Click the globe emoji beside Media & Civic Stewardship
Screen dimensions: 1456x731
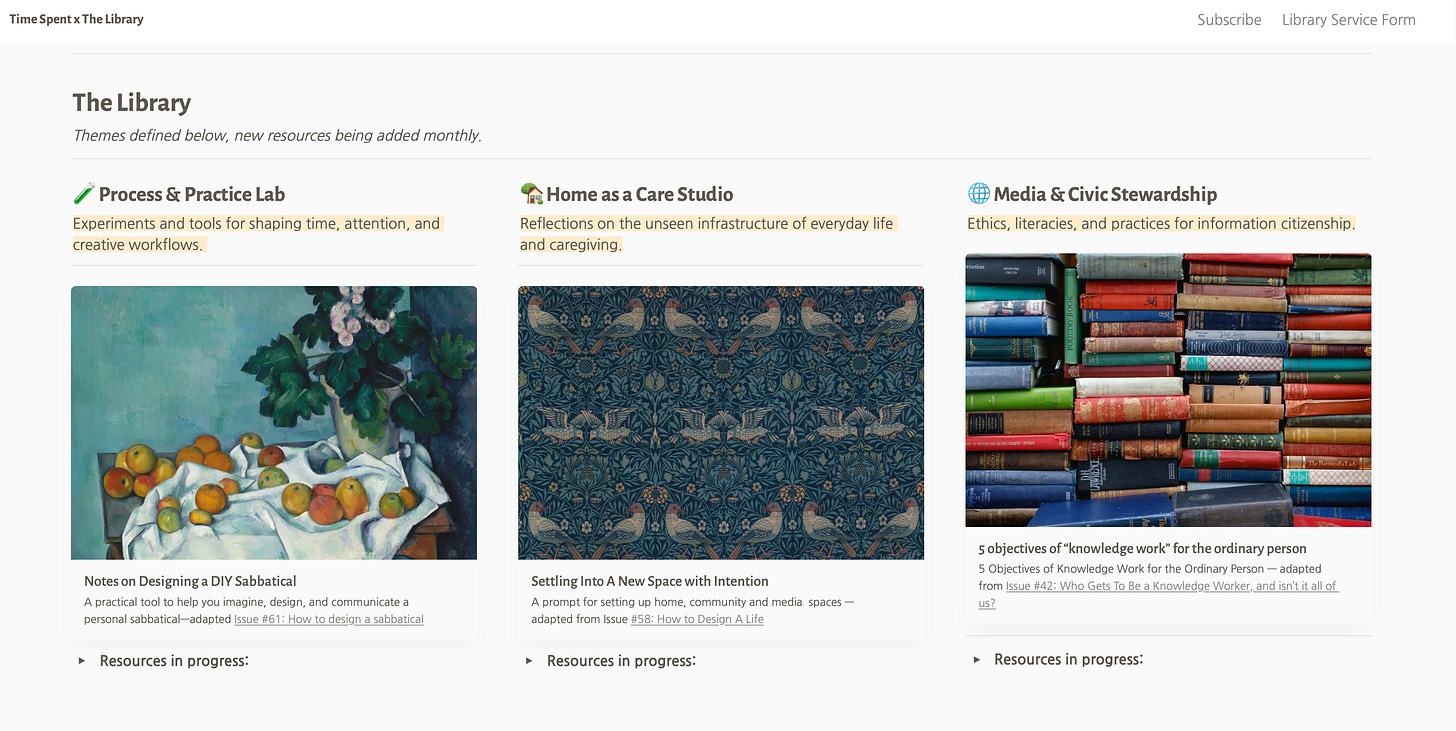click(x=978, y=194)
